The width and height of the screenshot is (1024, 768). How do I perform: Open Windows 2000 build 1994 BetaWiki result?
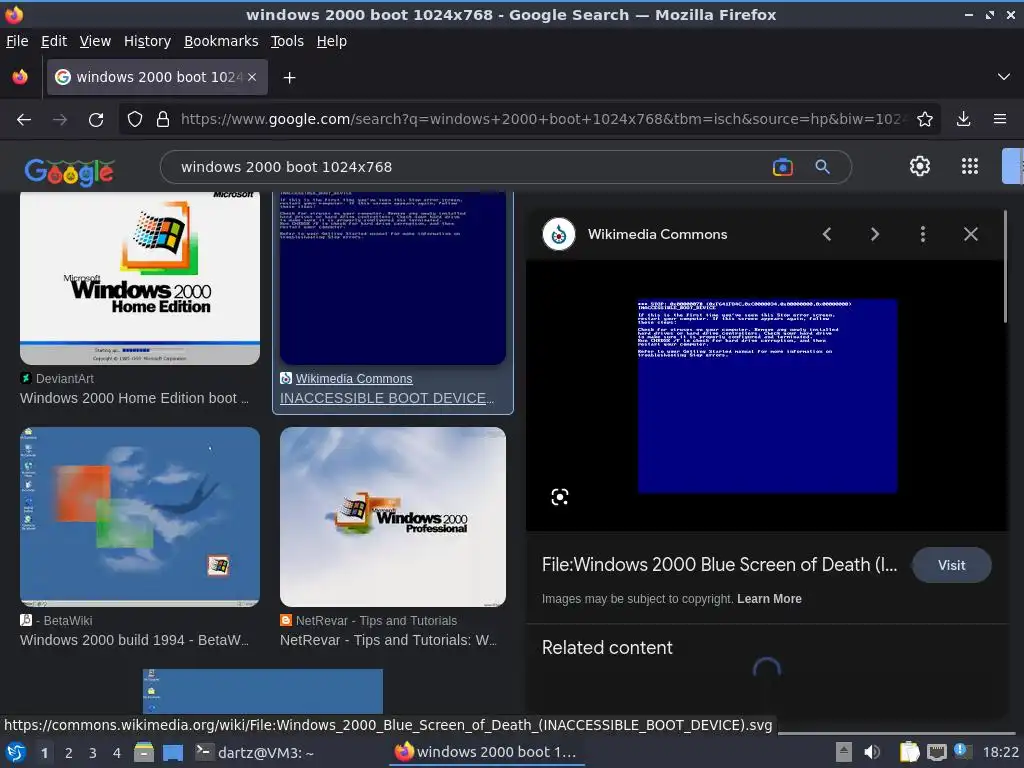[134, 640]
